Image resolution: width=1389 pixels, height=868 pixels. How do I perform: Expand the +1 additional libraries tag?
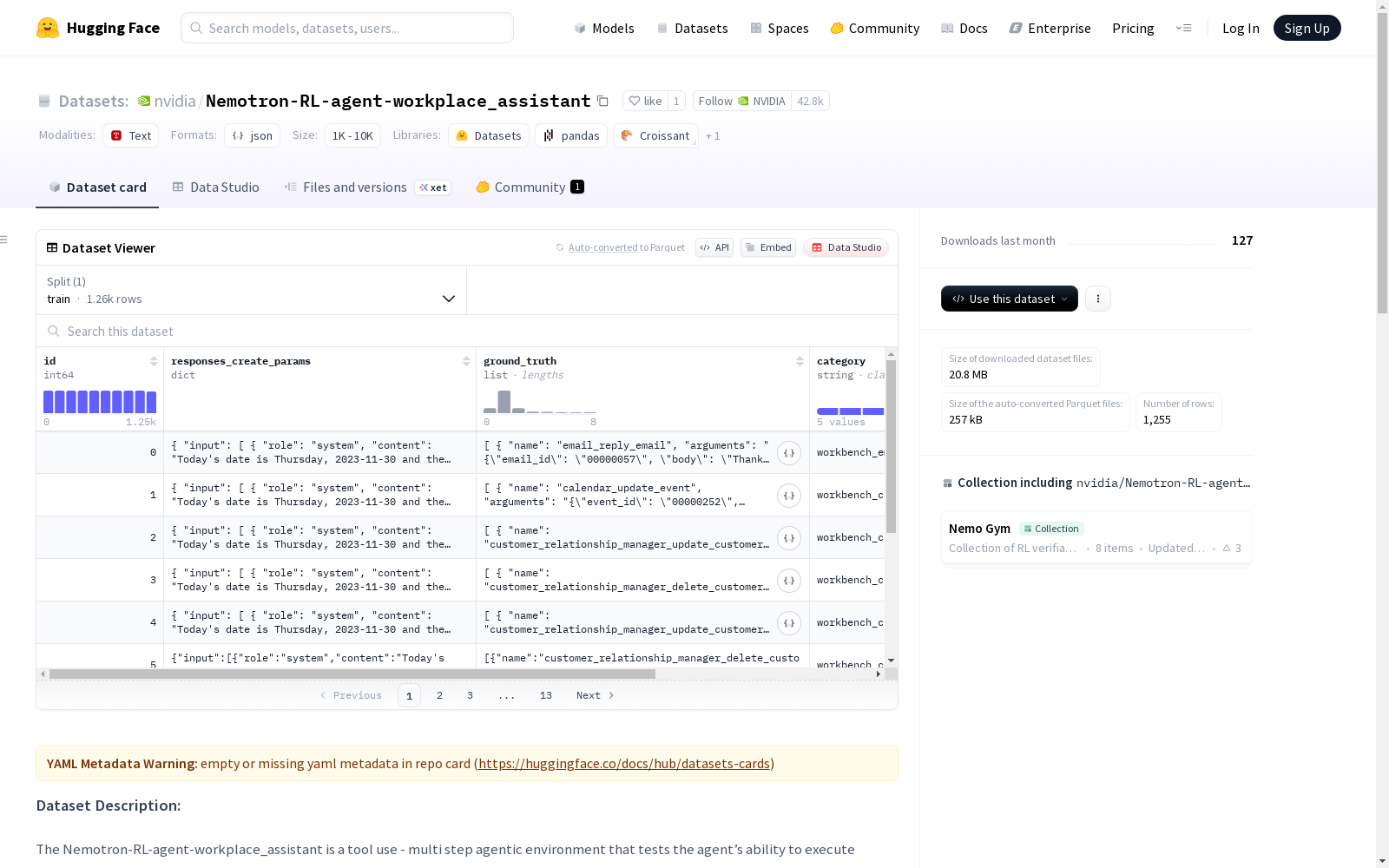pyautogui.click(x=713, y=135)
